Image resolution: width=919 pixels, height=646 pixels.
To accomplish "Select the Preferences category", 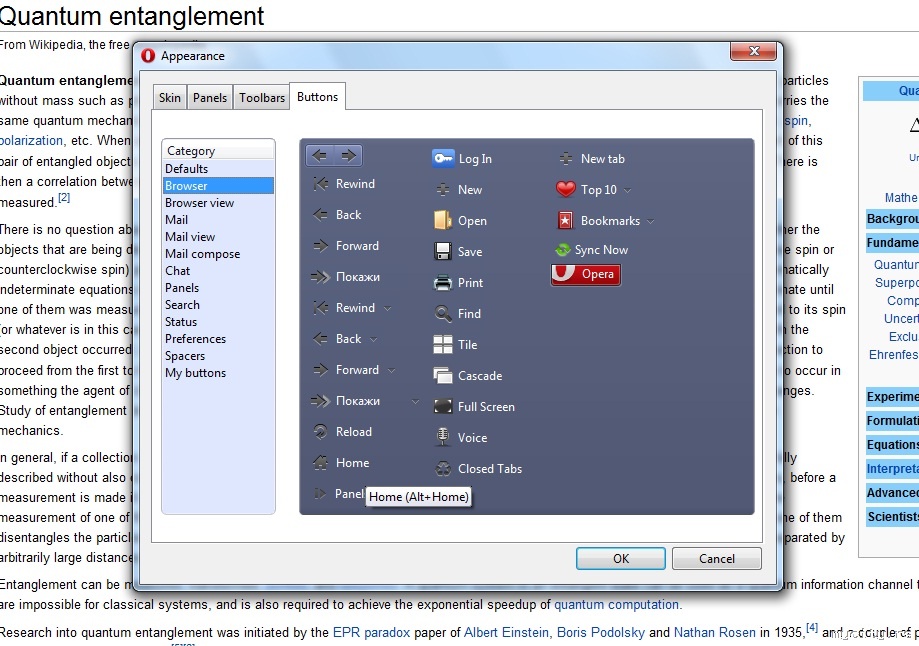I will click(218, 339).
